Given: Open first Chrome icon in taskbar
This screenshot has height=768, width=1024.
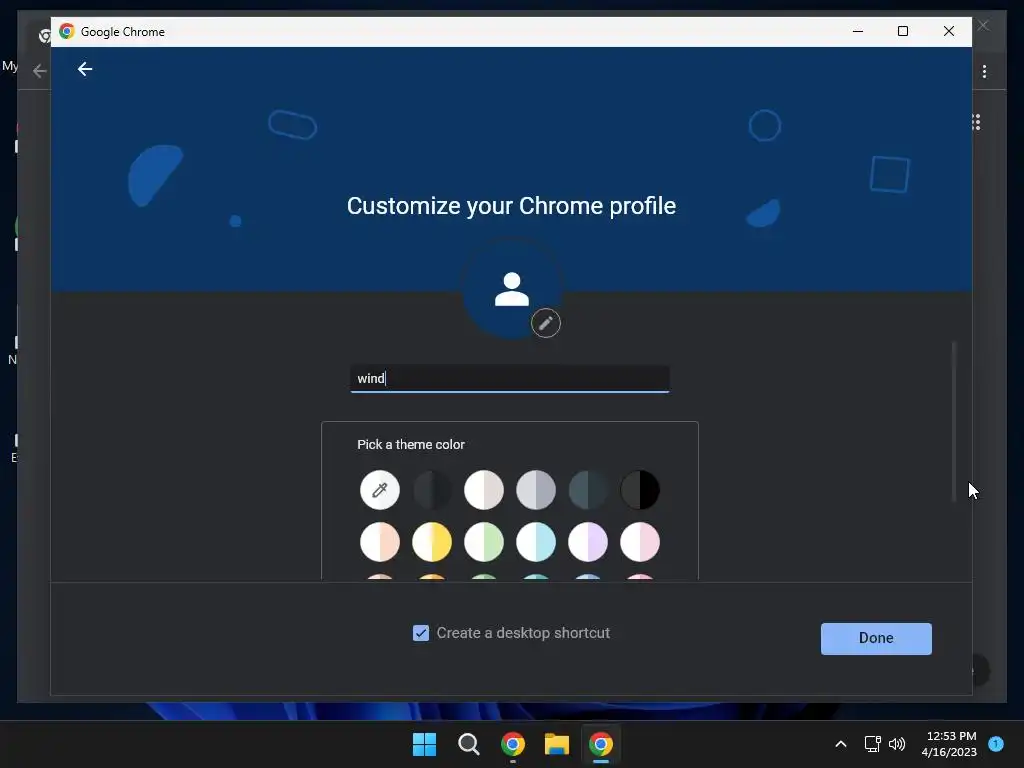Looking at the screenshot, I should [x=513, y=744].
